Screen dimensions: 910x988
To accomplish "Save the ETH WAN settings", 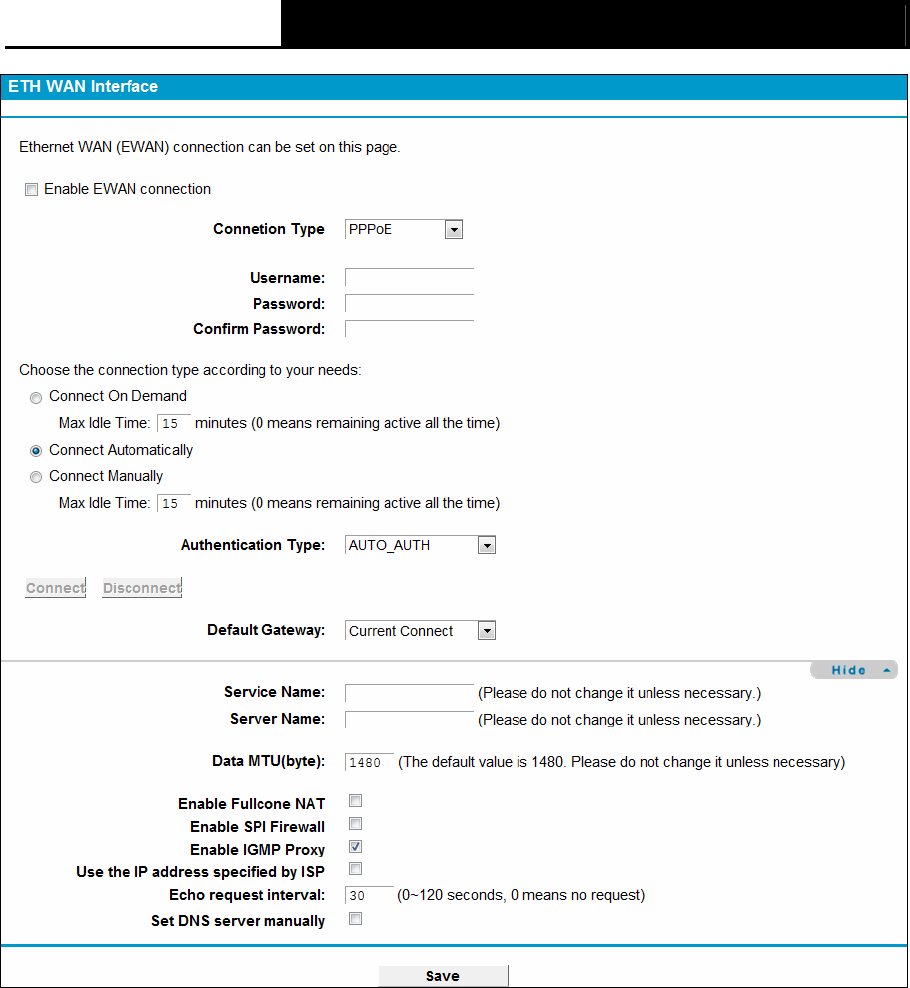I will pos(443,976).
